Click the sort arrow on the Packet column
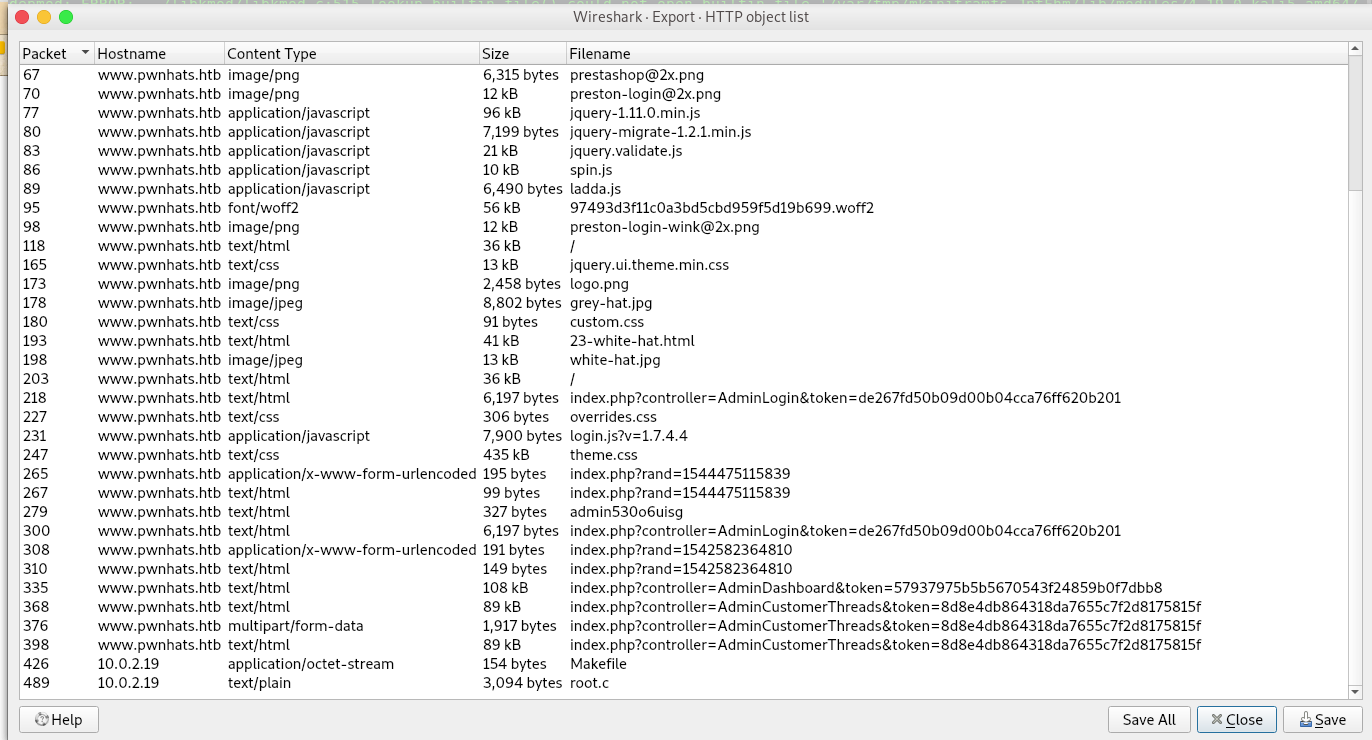 tap(85, 53)
